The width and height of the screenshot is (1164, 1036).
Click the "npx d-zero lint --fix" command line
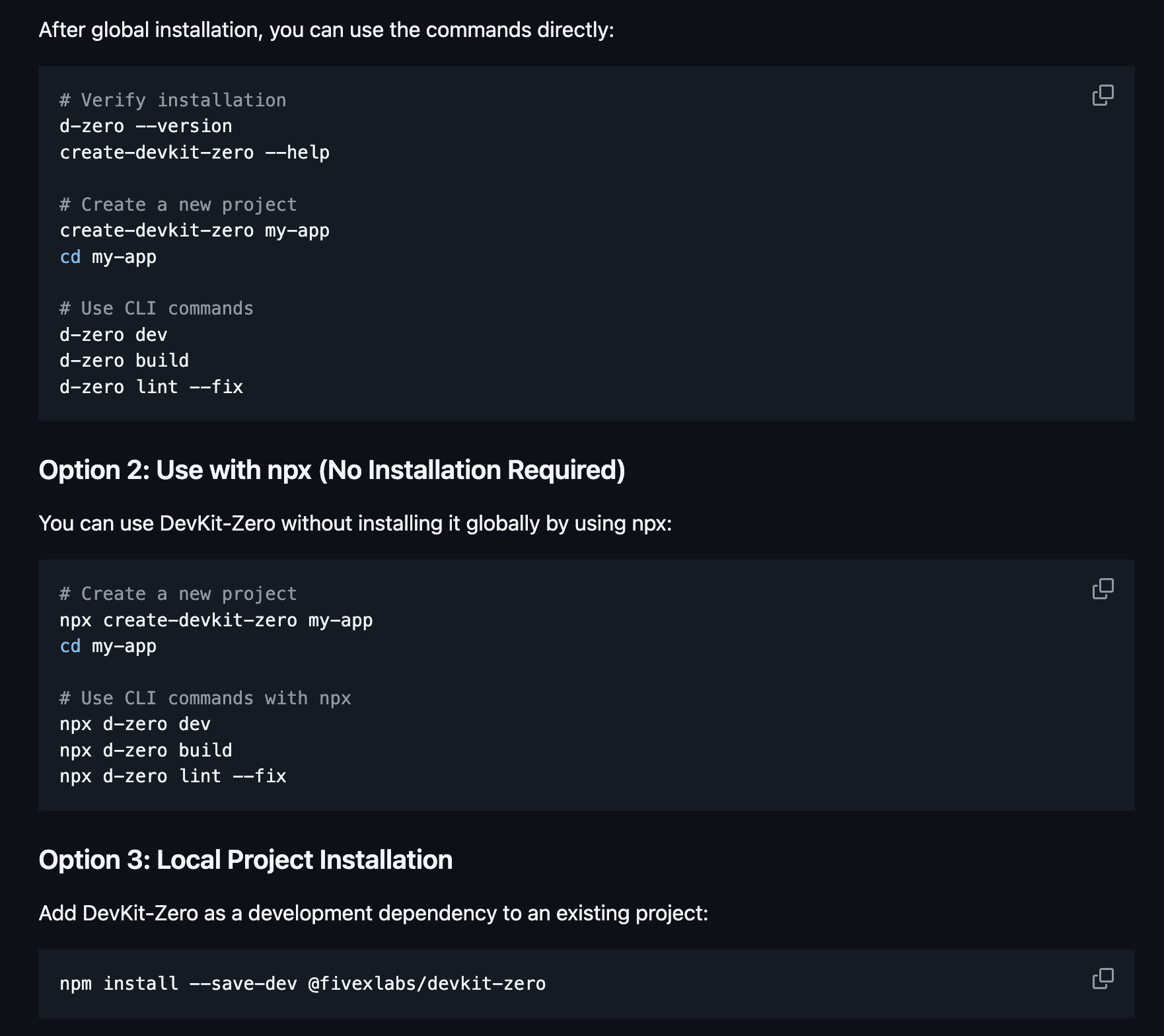coord(172,776)
